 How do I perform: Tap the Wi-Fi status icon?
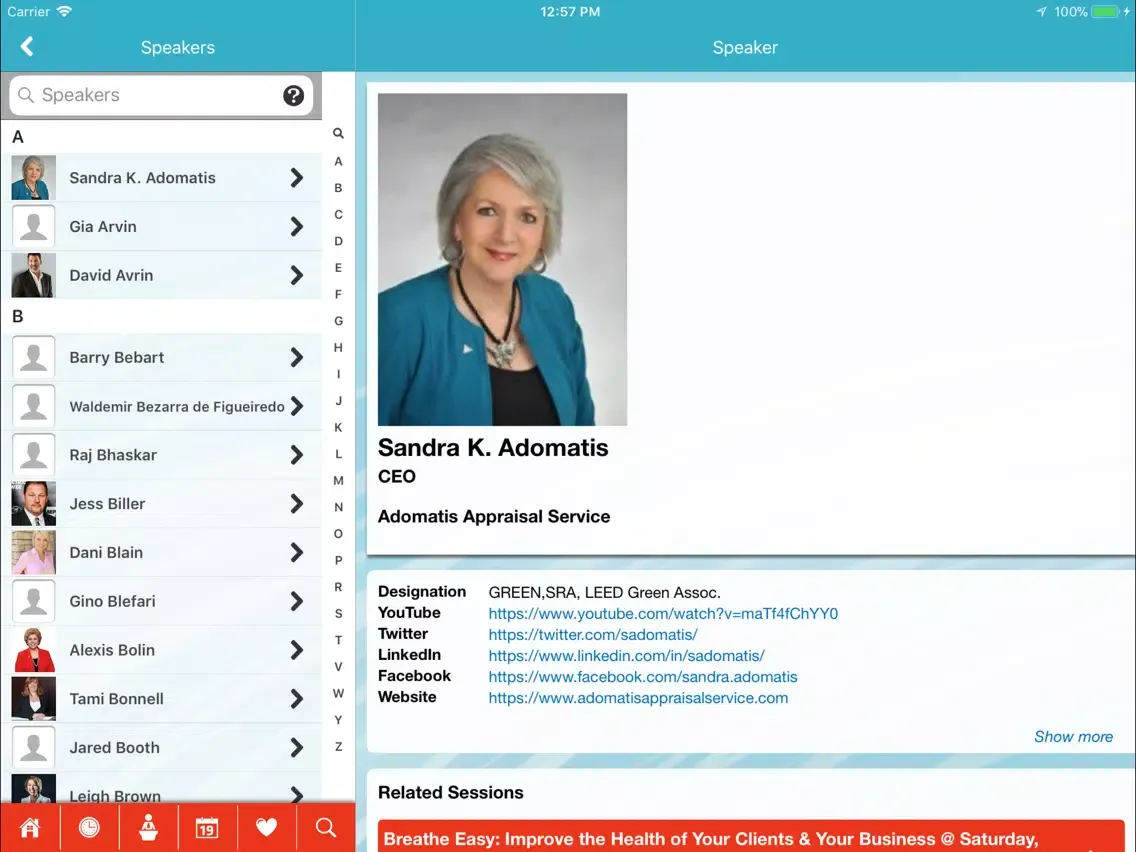pos(64,12)
